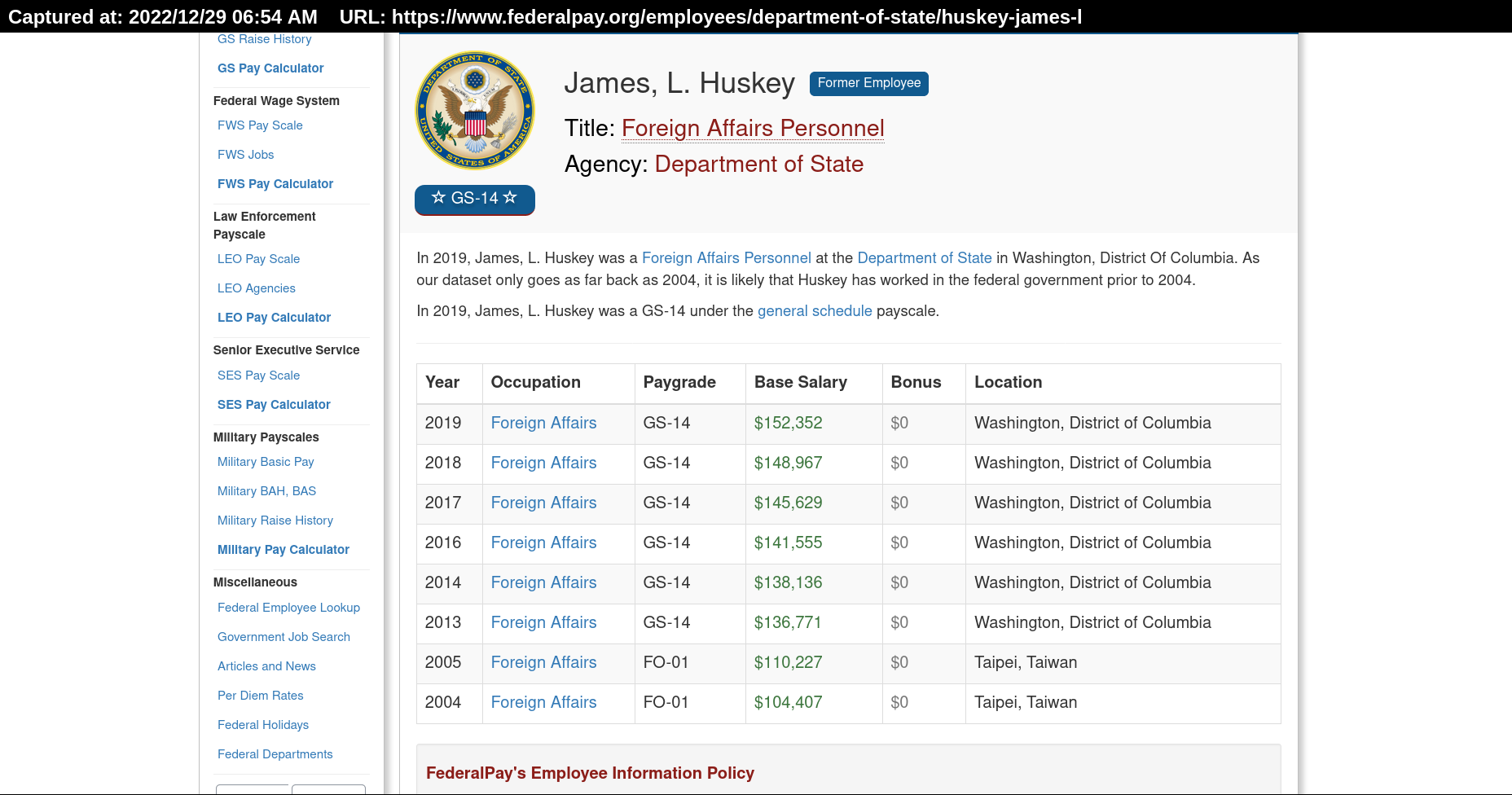This screenshot has width=1512, height=795.
Task: Open Foreign Affairs Personnel link in the paragraph
Action: (x=727, y=258)
